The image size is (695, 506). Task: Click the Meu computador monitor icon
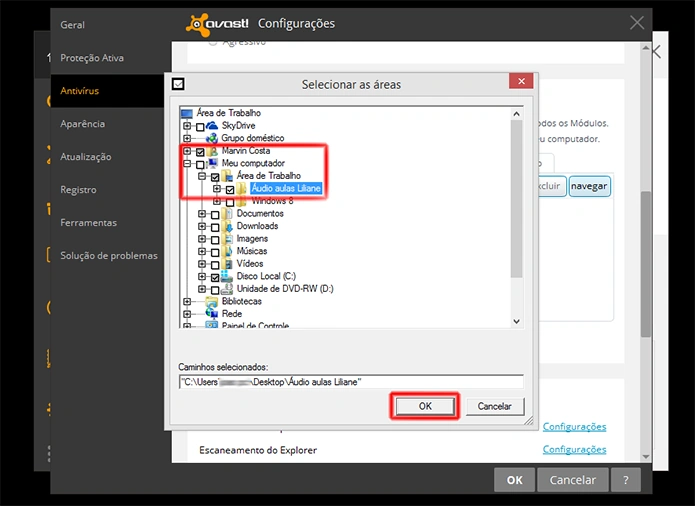pyautogui.click(x=213, y=163)
